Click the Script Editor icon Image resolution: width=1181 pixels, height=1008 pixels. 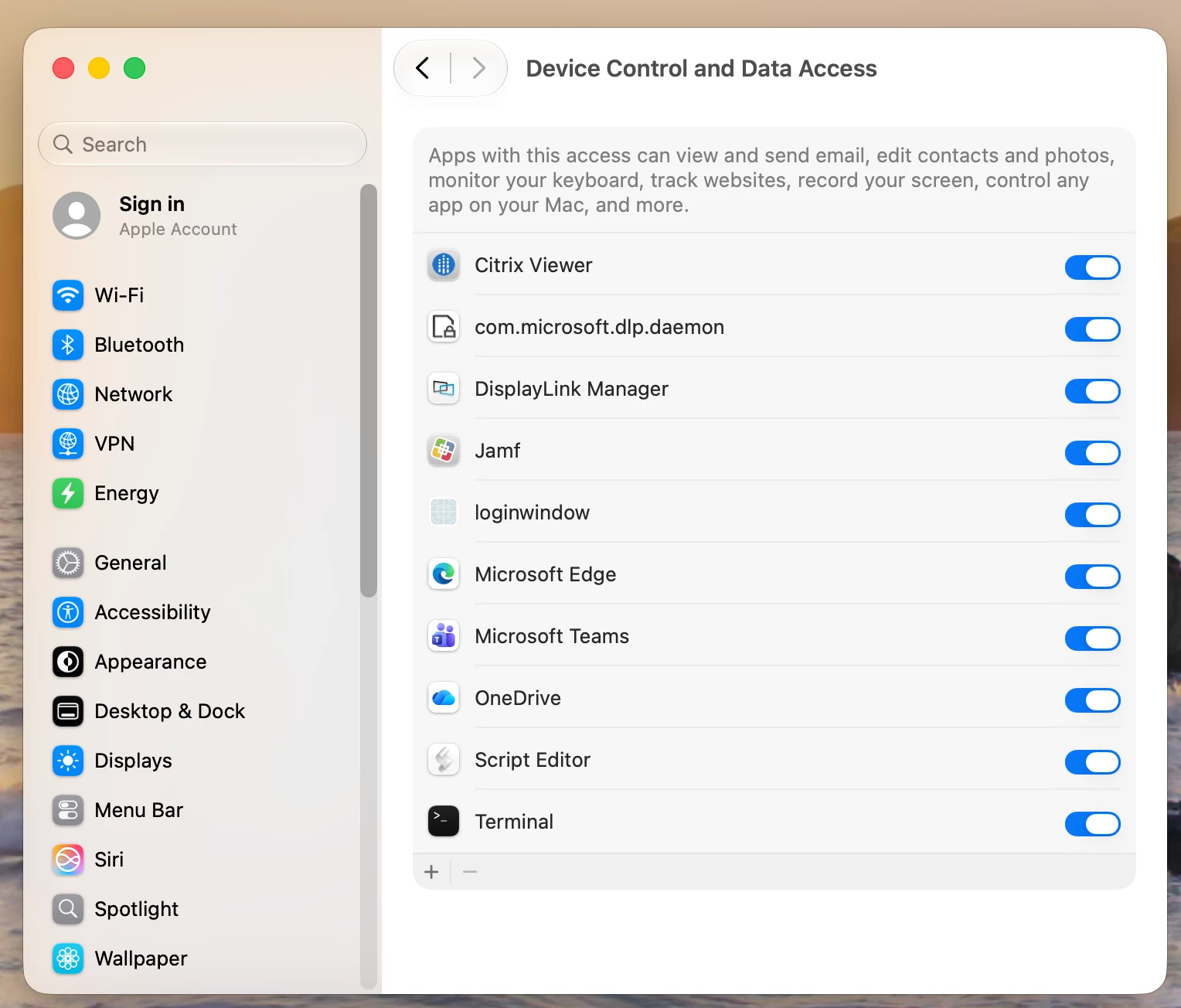point(444,760)
